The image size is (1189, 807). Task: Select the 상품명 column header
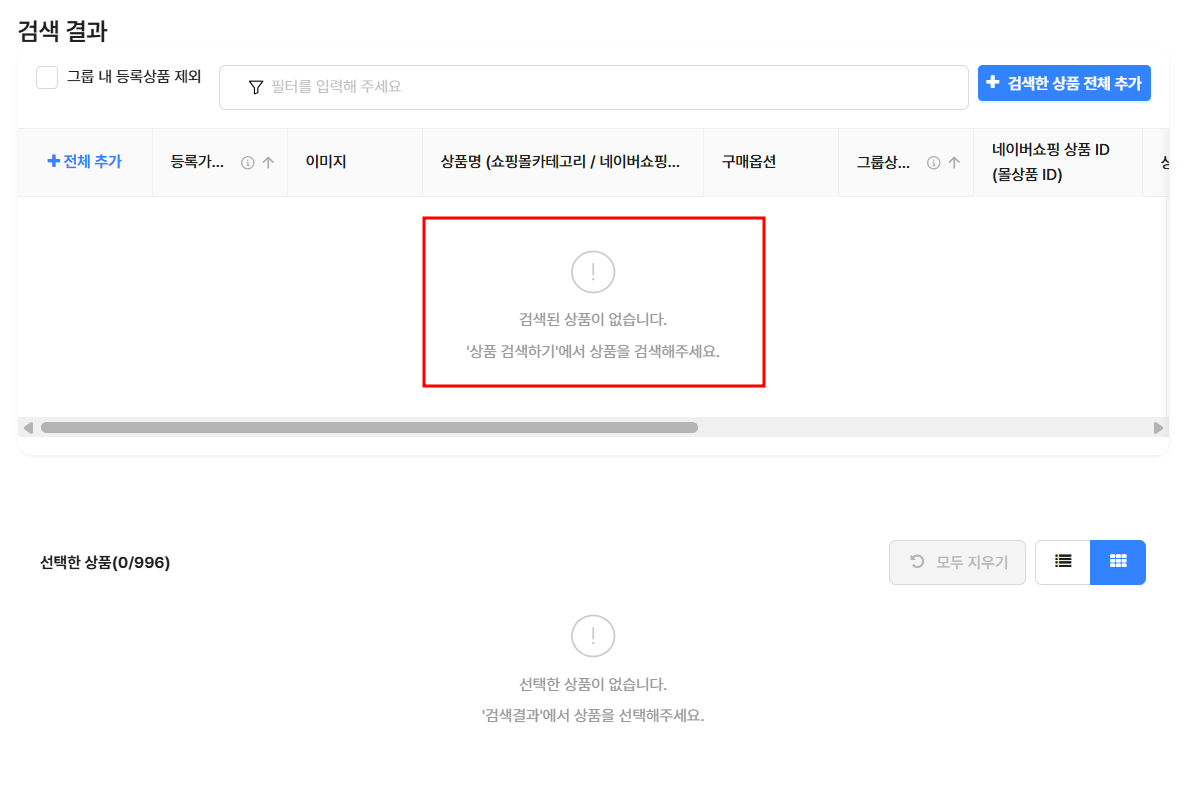[x=560, y=162]
